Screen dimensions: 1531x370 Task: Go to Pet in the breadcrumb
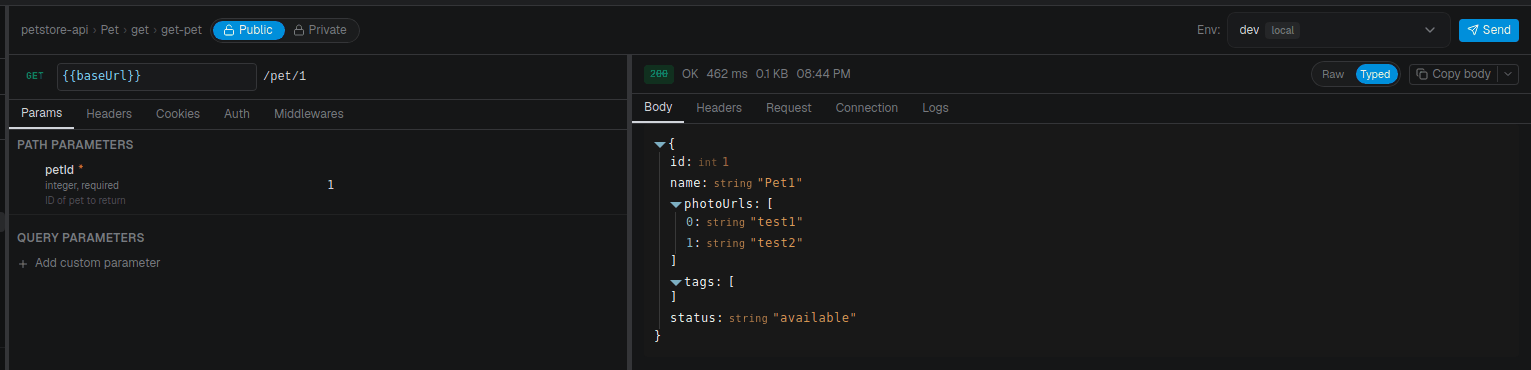click(110, 30)
